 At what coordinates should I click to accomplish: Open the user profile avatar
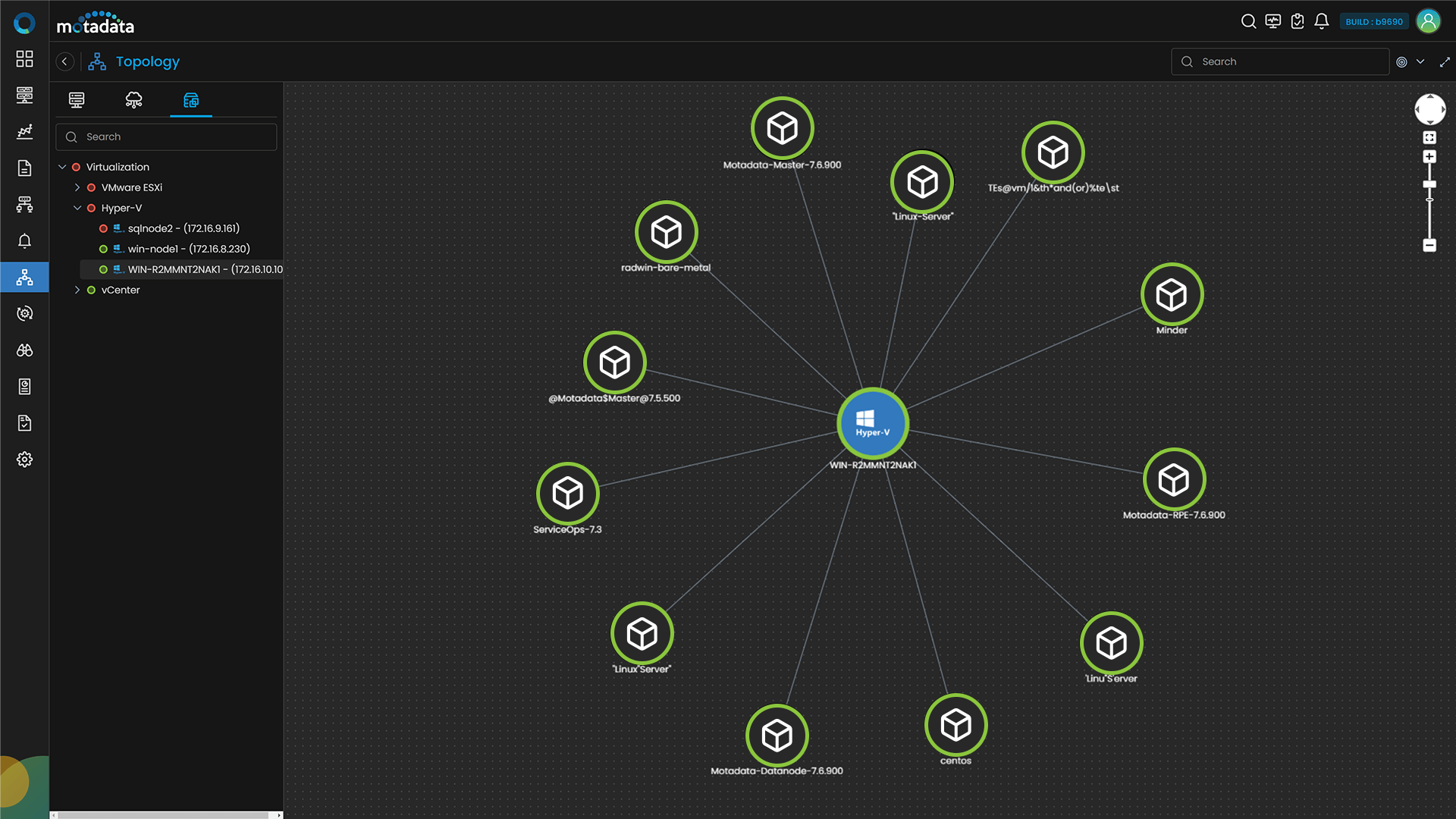tap(1428, 21)
